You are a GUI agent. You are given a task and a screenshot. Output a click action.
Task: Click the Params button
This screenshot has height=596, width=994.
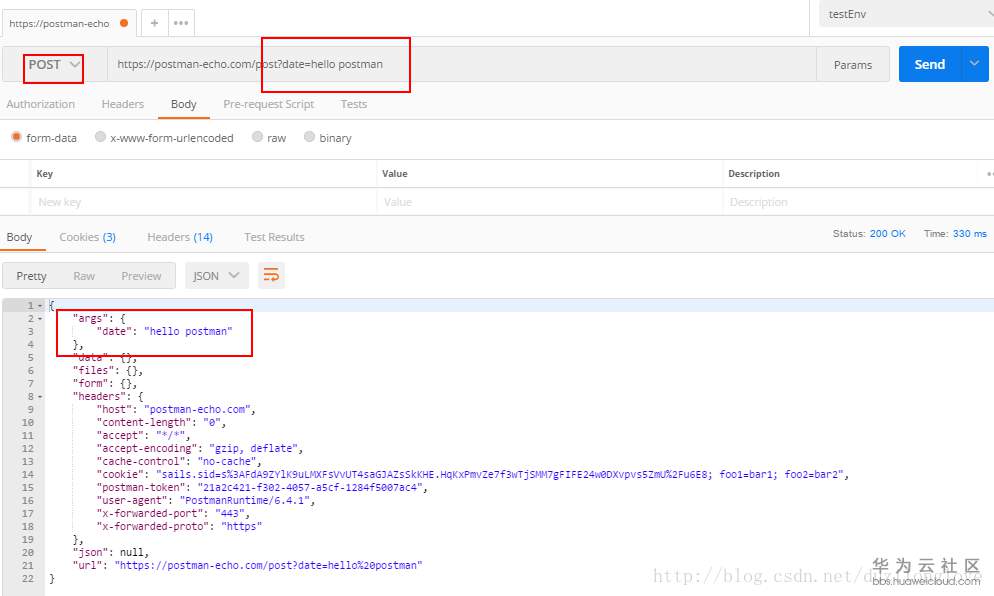[853, 65]
